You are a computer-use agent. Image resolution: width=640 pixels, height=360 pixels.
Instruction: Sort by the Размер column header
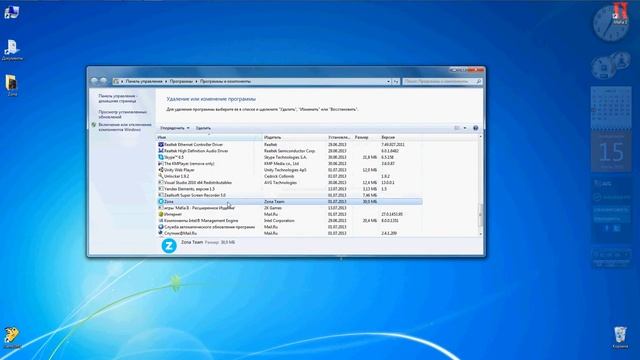click(366, 138)
